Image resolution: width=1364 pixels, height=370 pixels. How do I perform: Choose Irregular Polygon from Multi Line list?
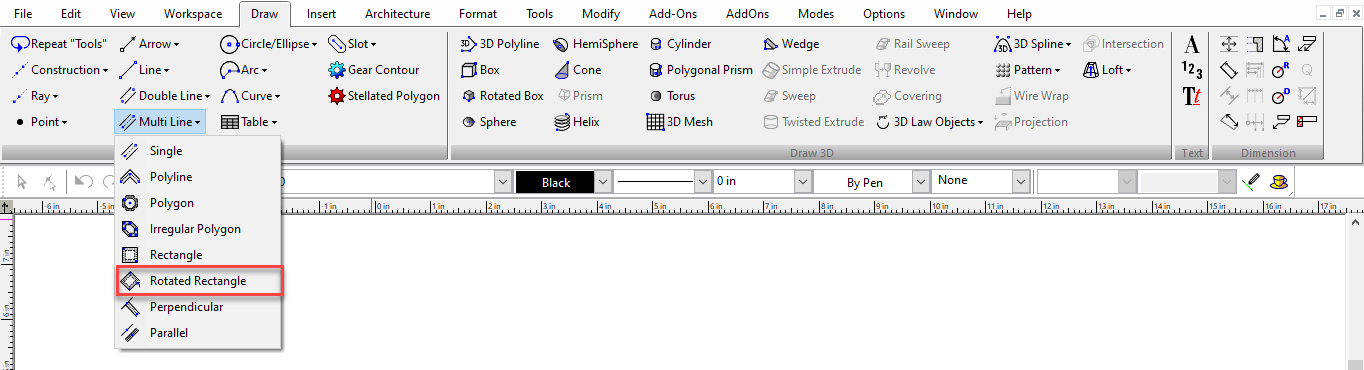point(195,229)
